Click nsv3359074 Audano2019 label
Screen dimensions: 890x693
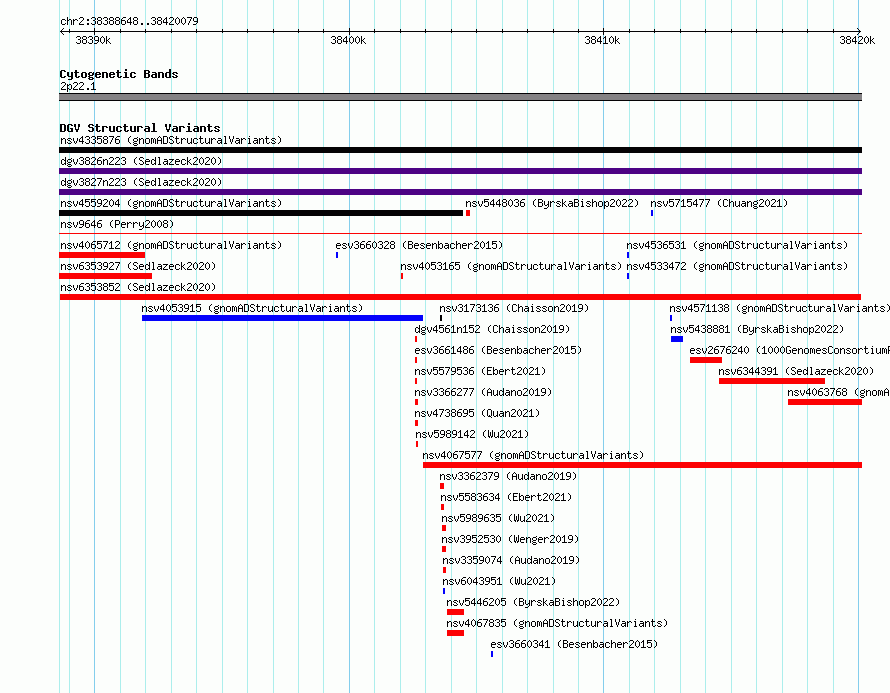click(511, 560)
